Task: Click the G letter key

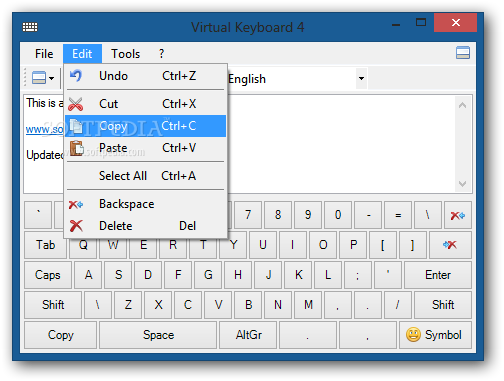Action: point(208,275)
